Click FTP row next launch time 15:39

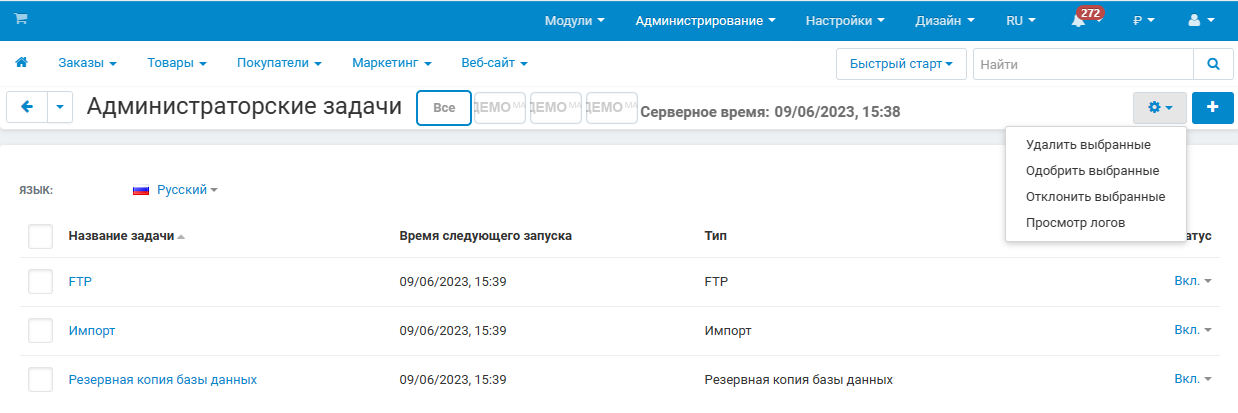[x=452, y=282]
